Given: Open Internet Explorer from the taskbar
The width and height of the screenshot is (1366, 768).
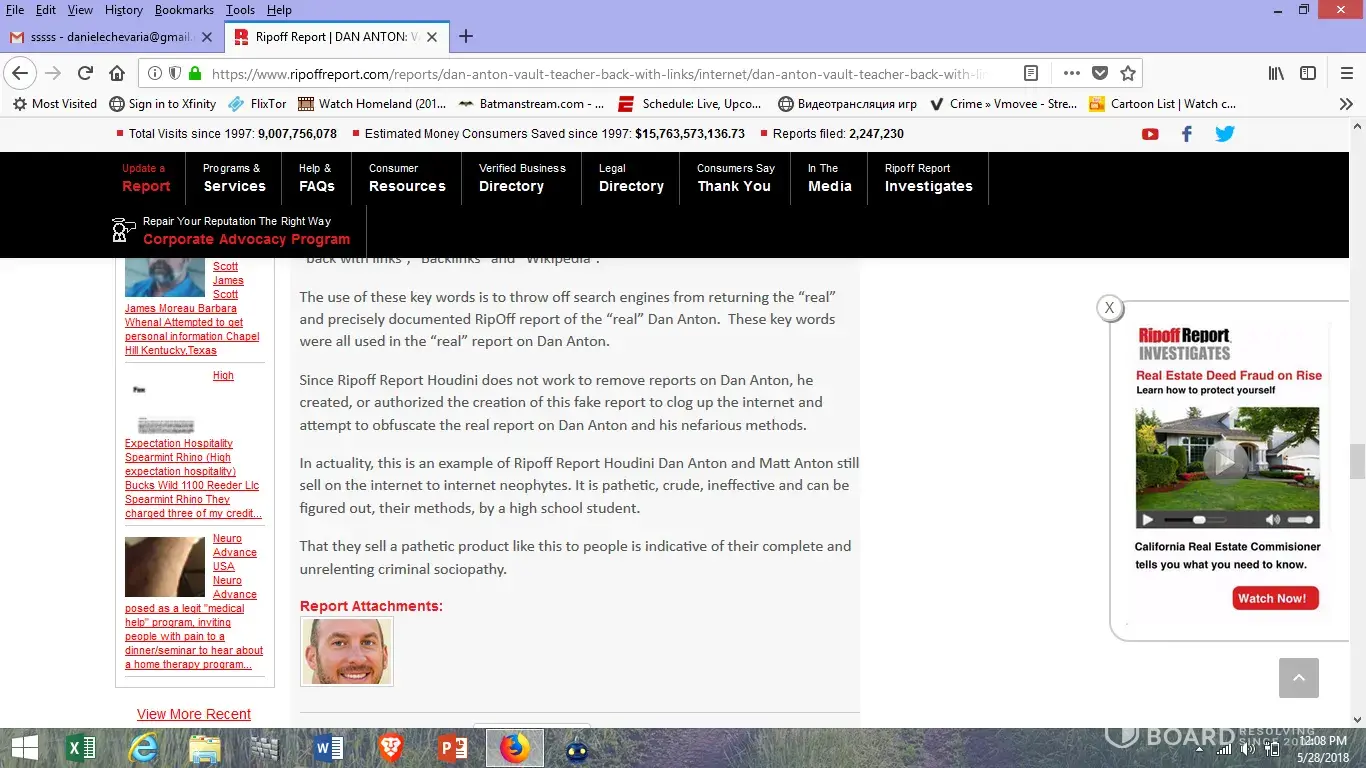Looking at the screenshot, I should pos(144,748).
